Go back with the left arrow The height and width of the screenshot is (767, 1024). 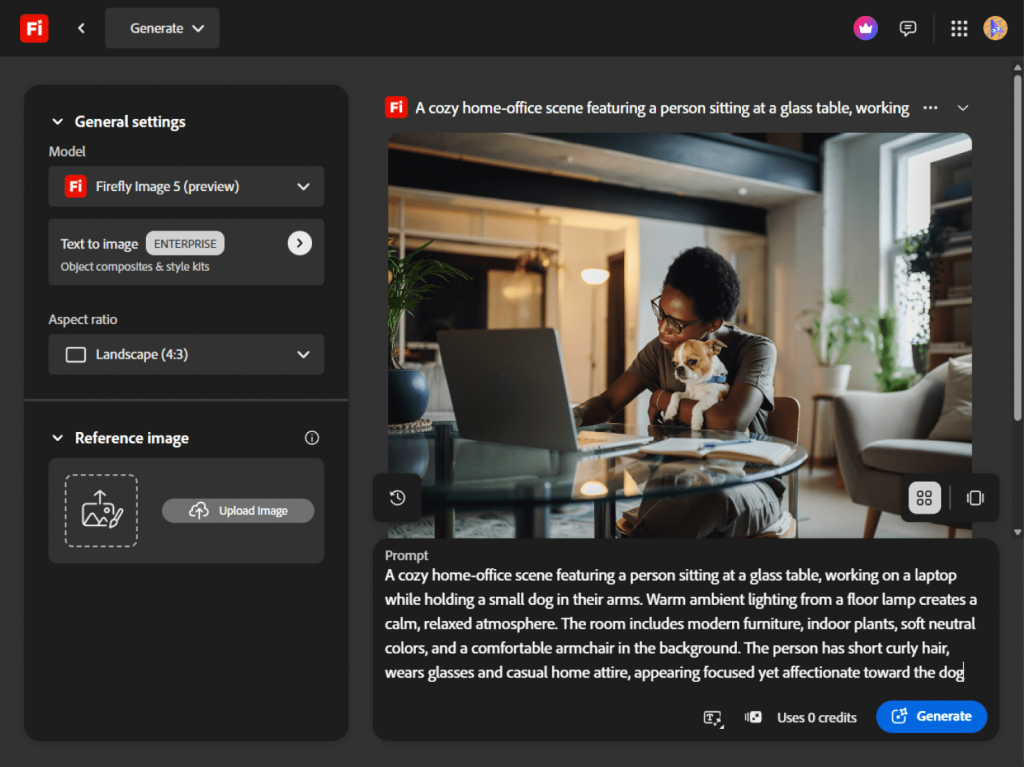(81, 28)
